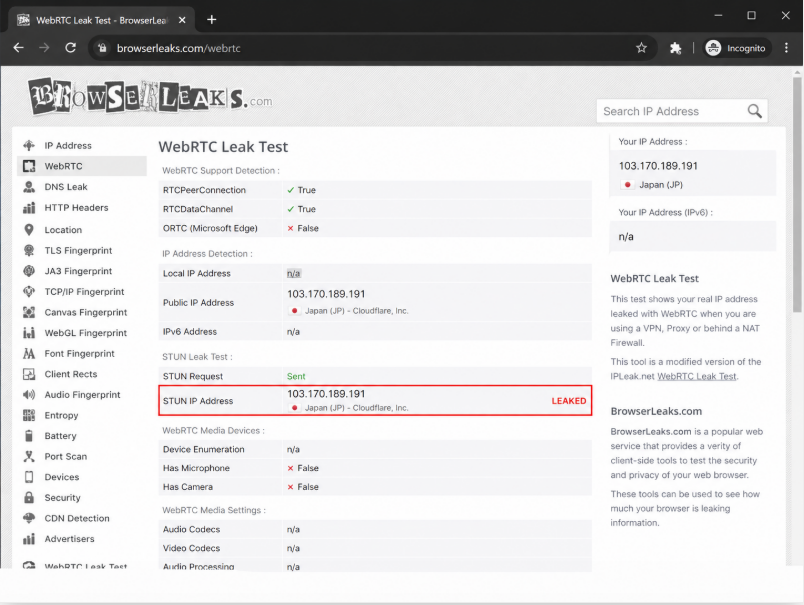
Task: Click the TCP/IP Fingerprint icon
Action: [29, 291]
